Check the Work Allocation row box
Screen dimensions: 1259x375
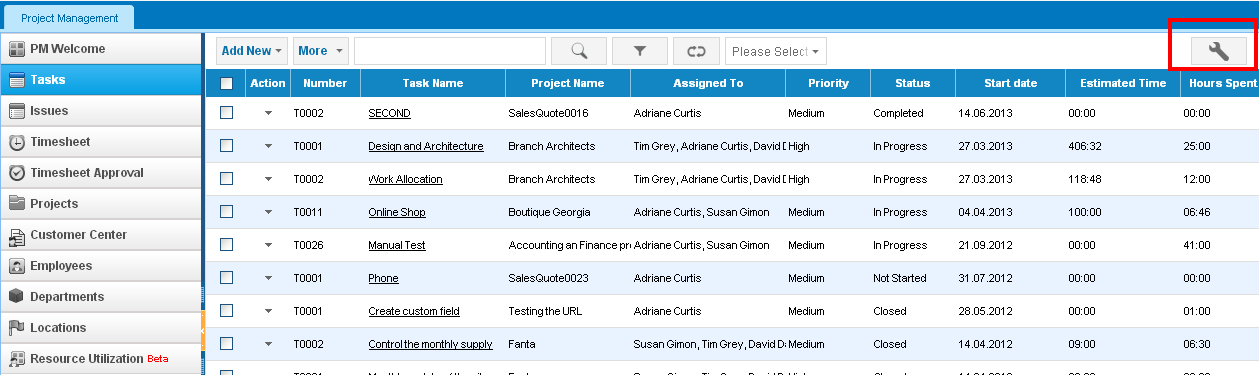coord(226,179)
